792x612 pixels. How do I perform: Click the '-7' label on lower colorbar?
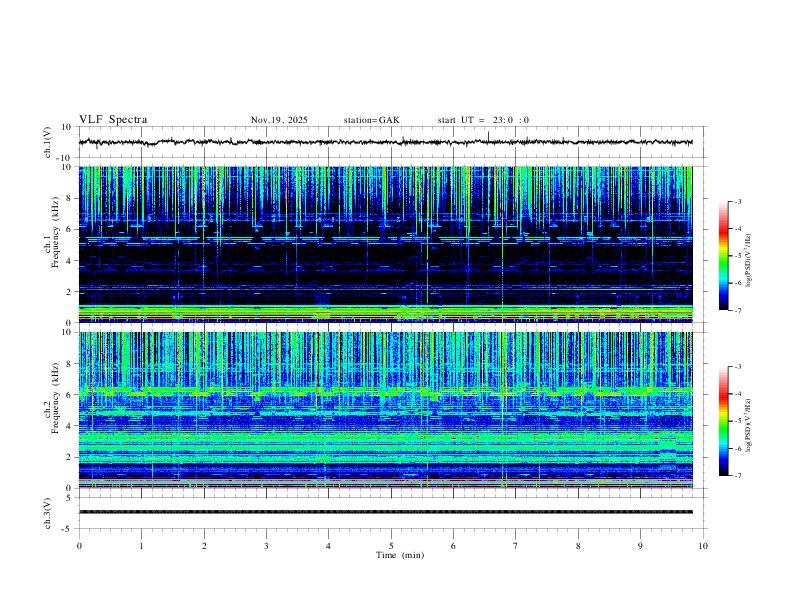pyautogui.click(x=737, y=476)
